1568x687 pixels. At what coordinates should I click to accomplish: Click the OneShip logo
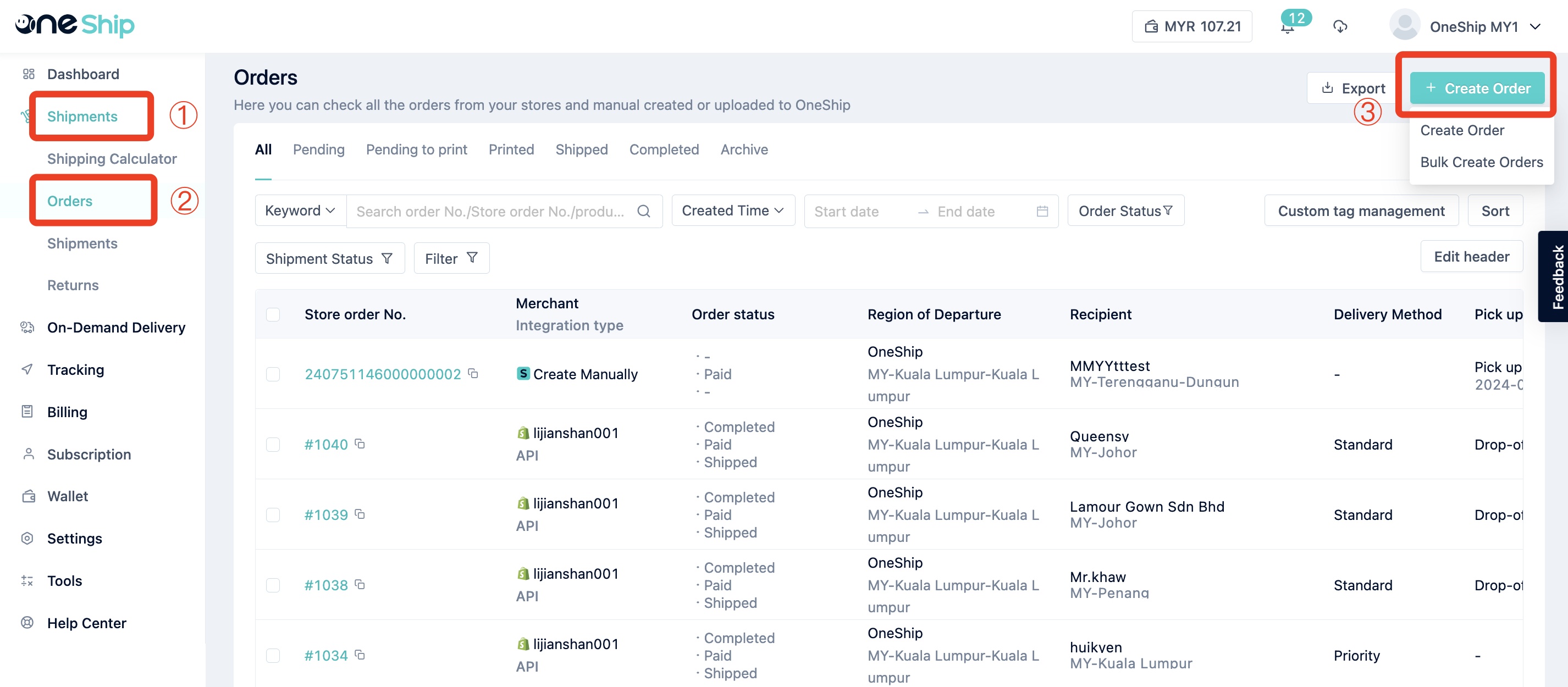click(74, 25)
